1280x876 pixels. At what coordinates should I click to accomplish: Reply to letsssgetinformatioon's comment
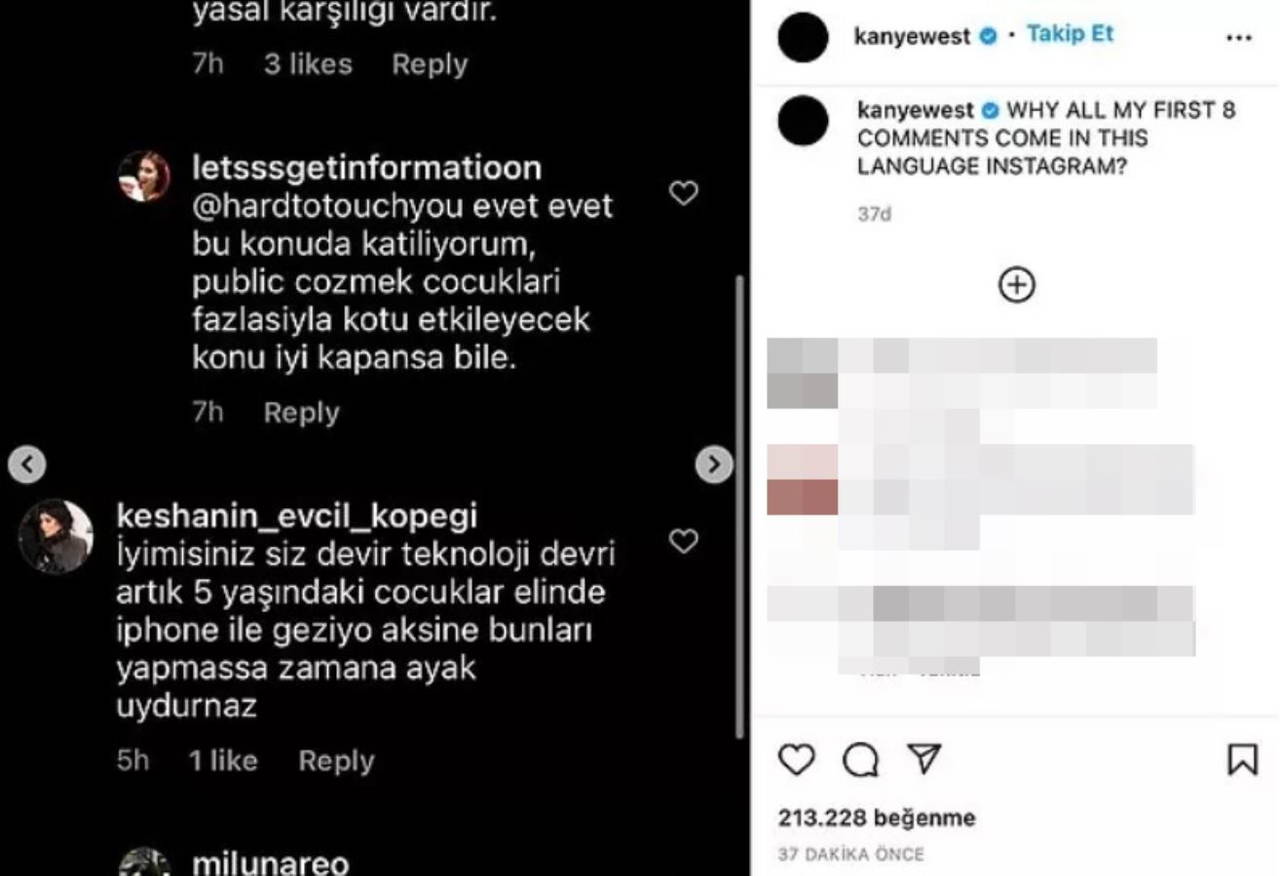[301, 413]
